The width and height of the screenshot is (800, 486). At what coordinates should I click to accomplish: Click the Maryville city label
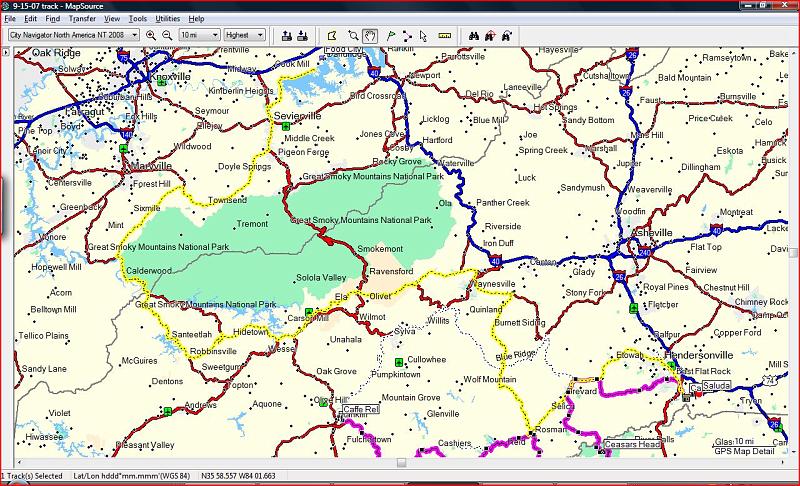pos(151,166)
